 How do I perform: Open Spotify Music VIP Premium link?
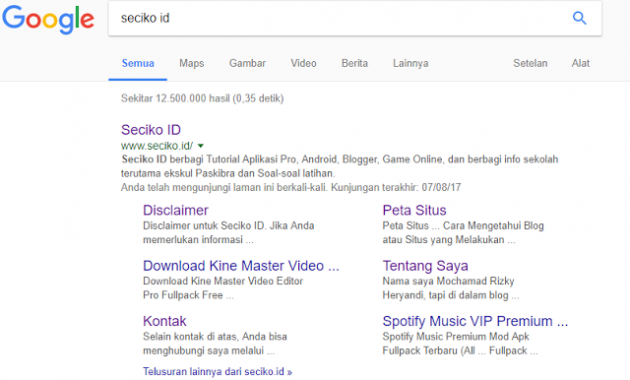[475, 321]
